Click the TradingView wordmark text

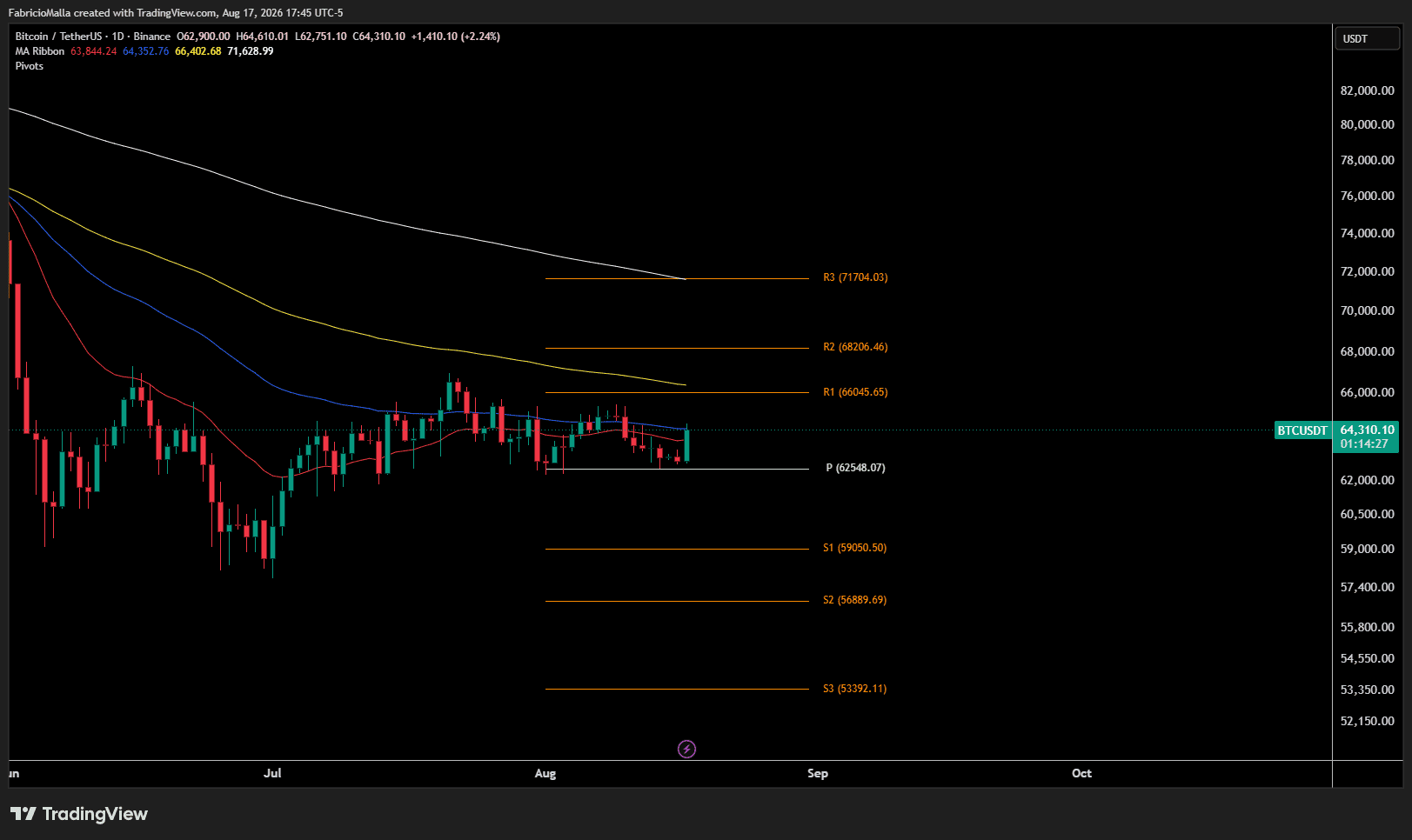(95, 814)
